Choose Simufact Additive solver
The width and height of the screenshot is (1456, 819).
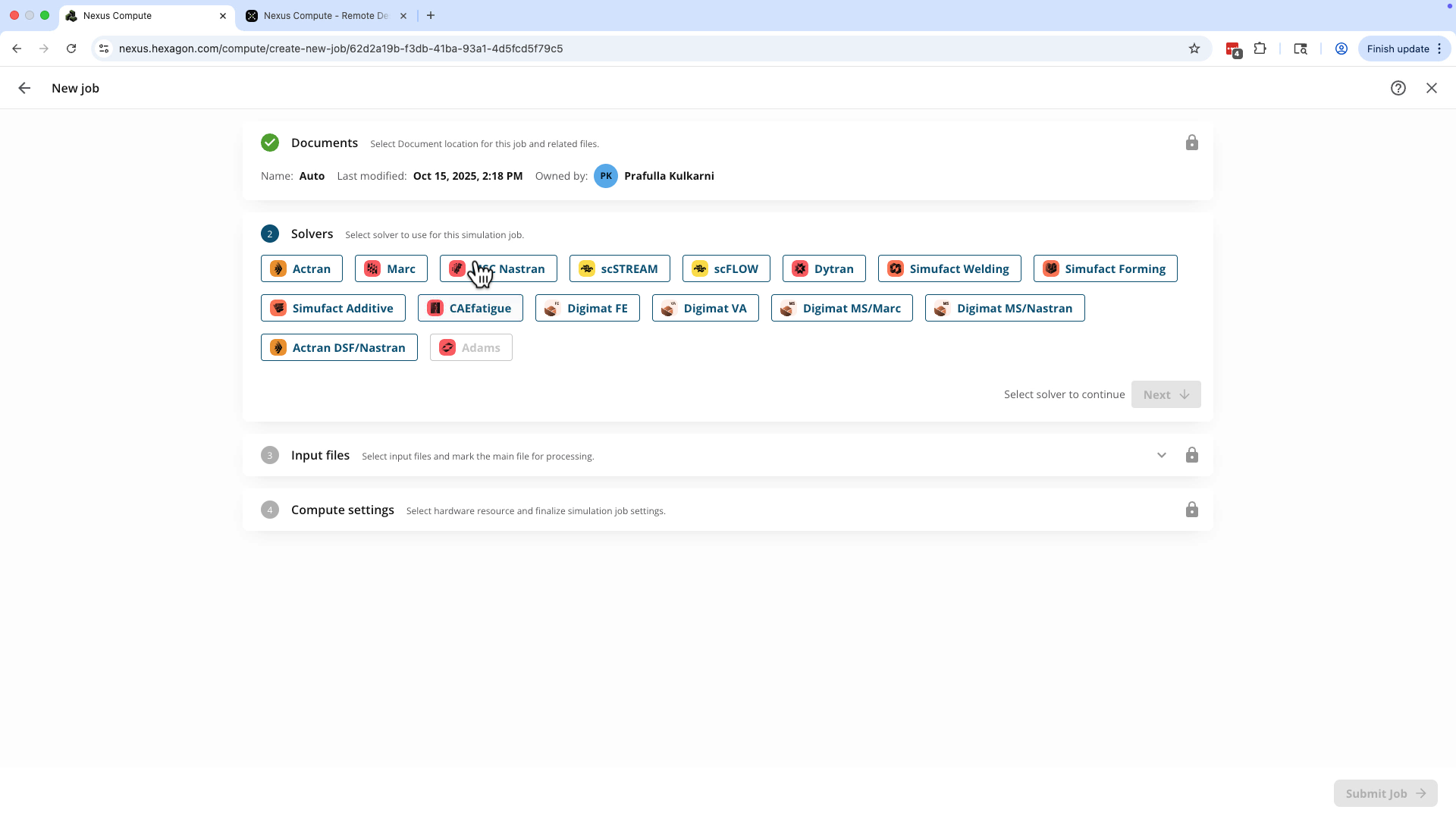click(333, 308)
